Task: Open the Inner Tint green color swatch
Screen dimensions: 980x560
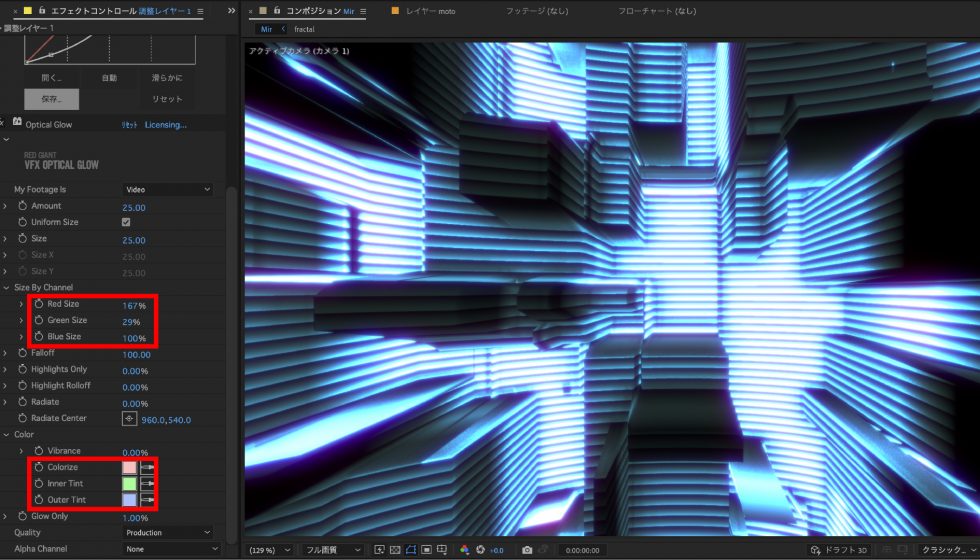Action: [x=129, y=484]
